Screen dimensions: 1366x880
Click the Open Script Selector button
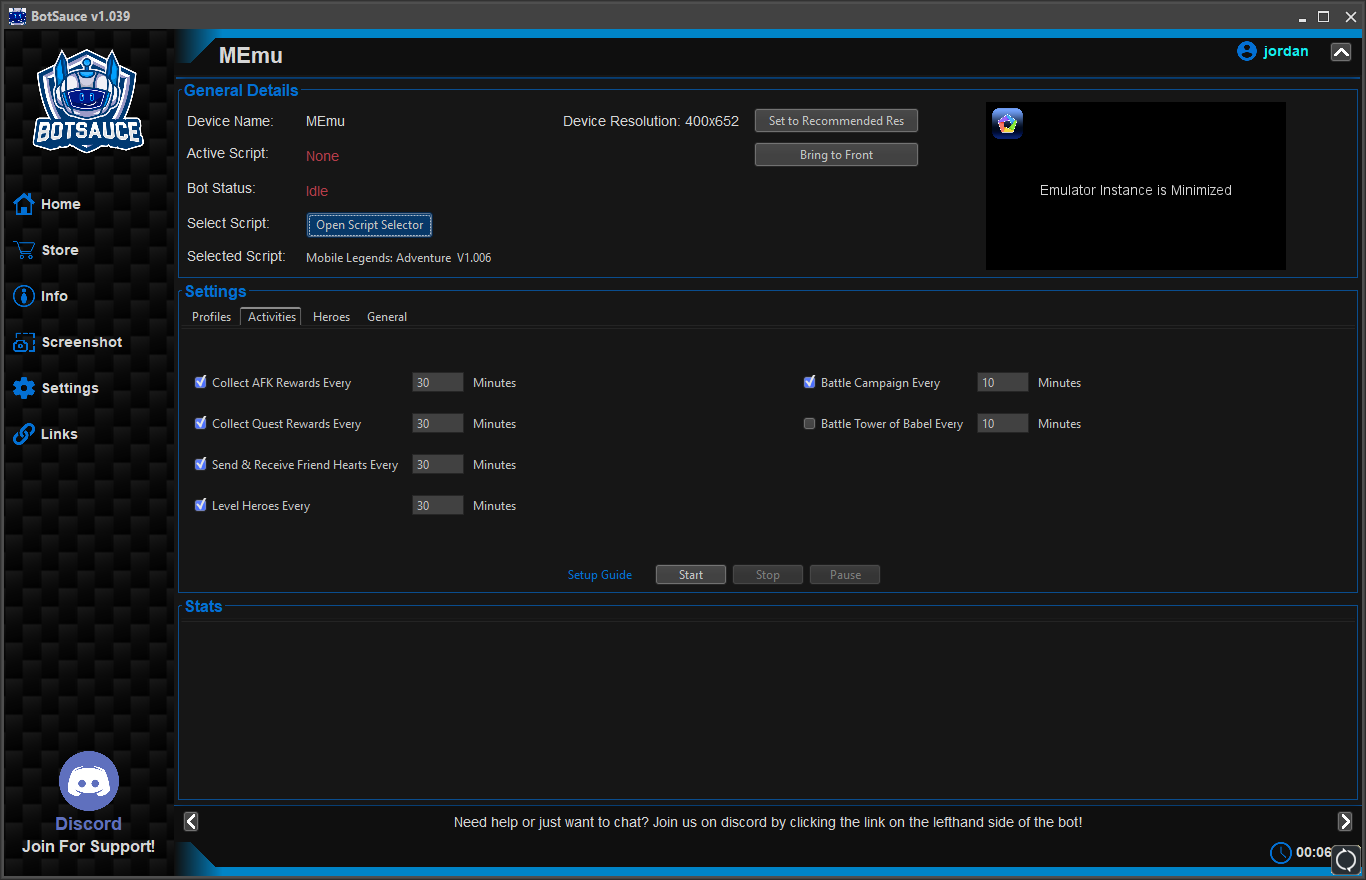point(369,225)
